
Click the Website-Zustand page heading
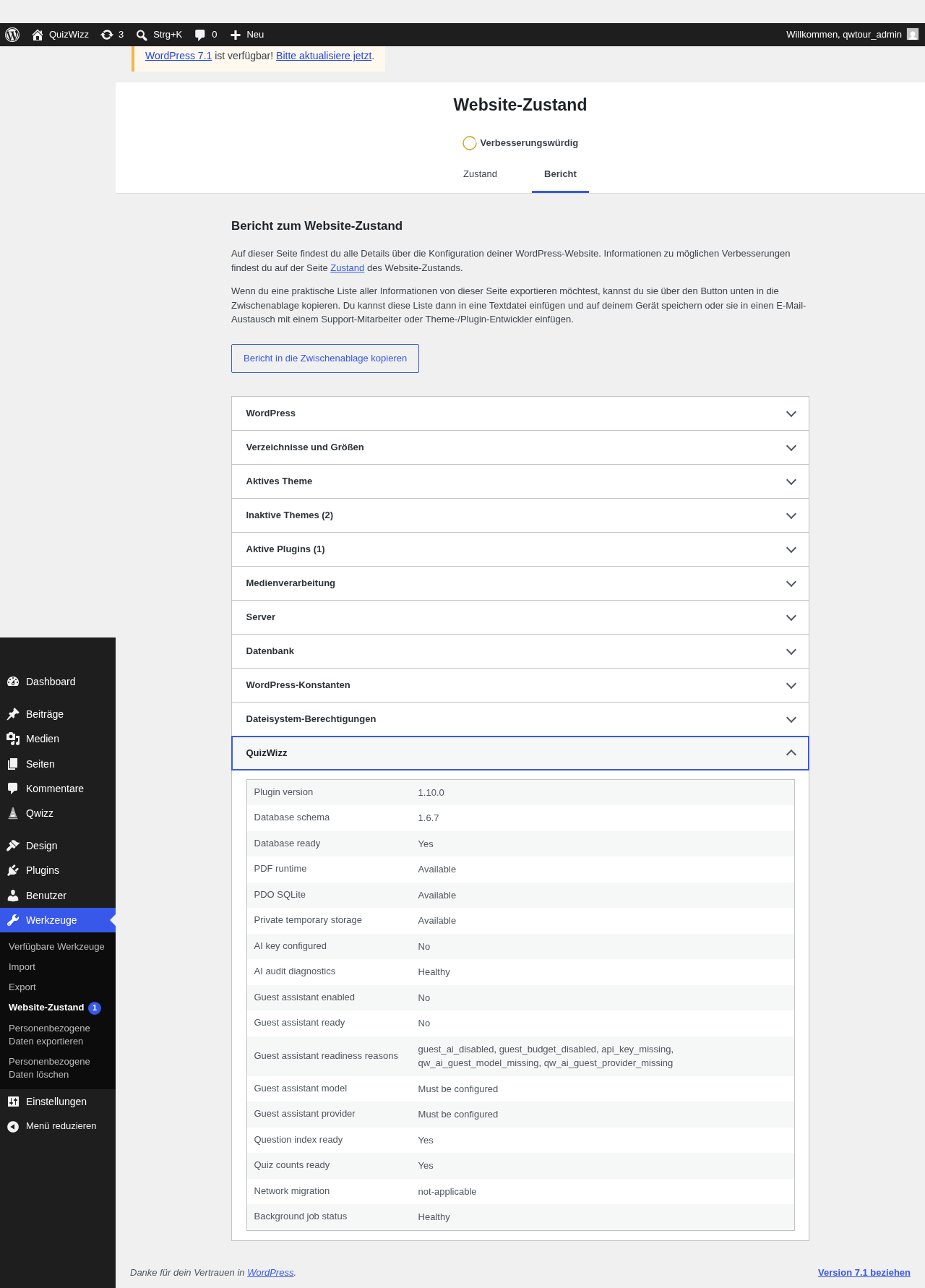click(520, 105)
